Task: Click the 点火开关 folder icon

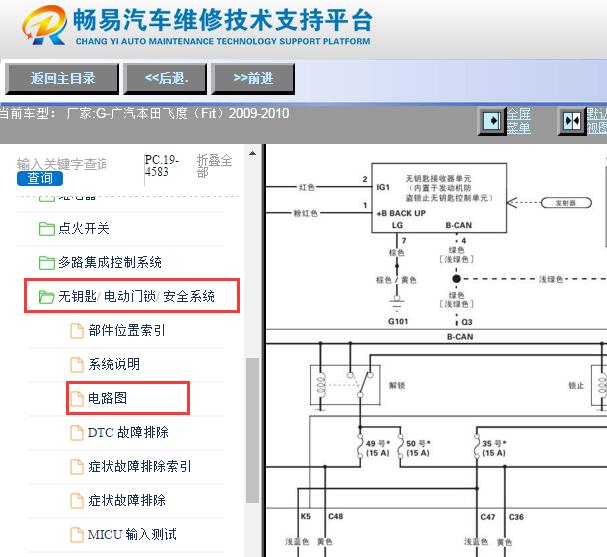Action: tap(46, 229)
